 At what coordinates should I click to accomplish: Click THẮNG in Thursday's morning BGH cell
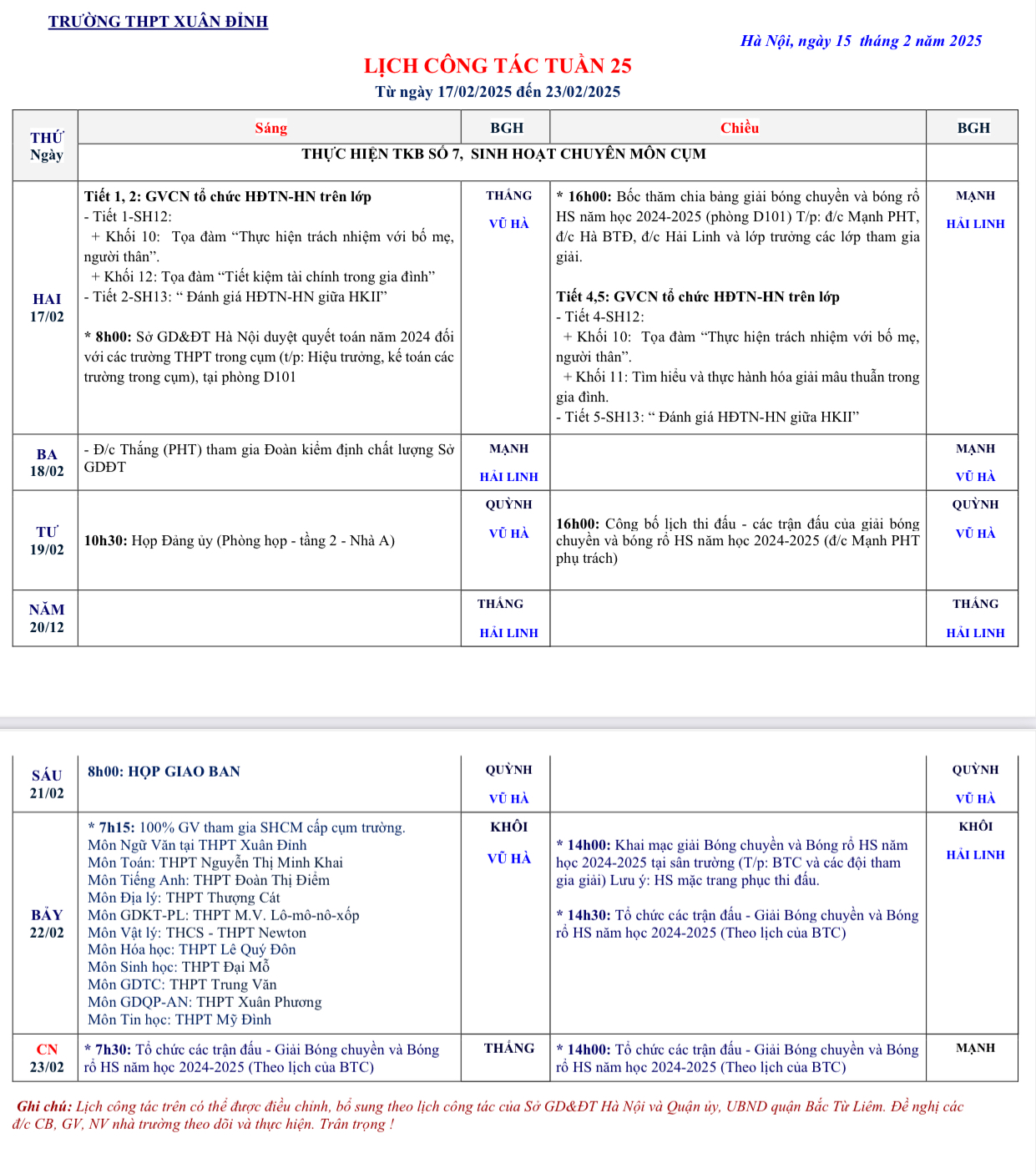(x=501, y=605)
